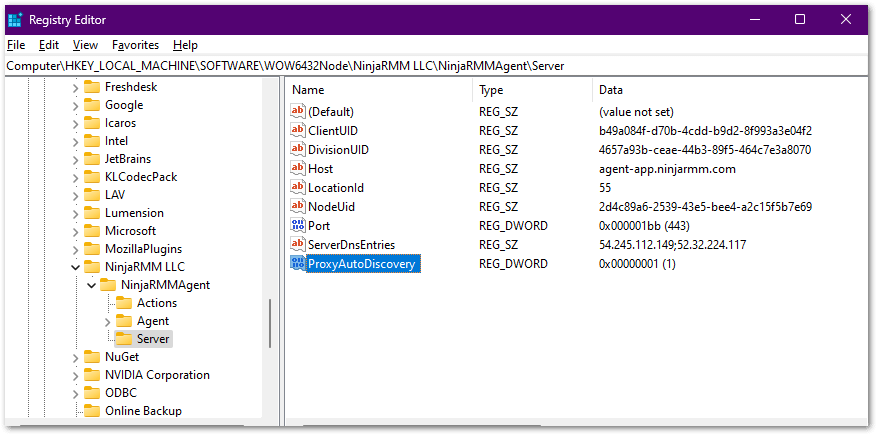Expand the Agent subkey arrow
The height and width of the screenshot is (435, 877).
click(x=107, y=322)
